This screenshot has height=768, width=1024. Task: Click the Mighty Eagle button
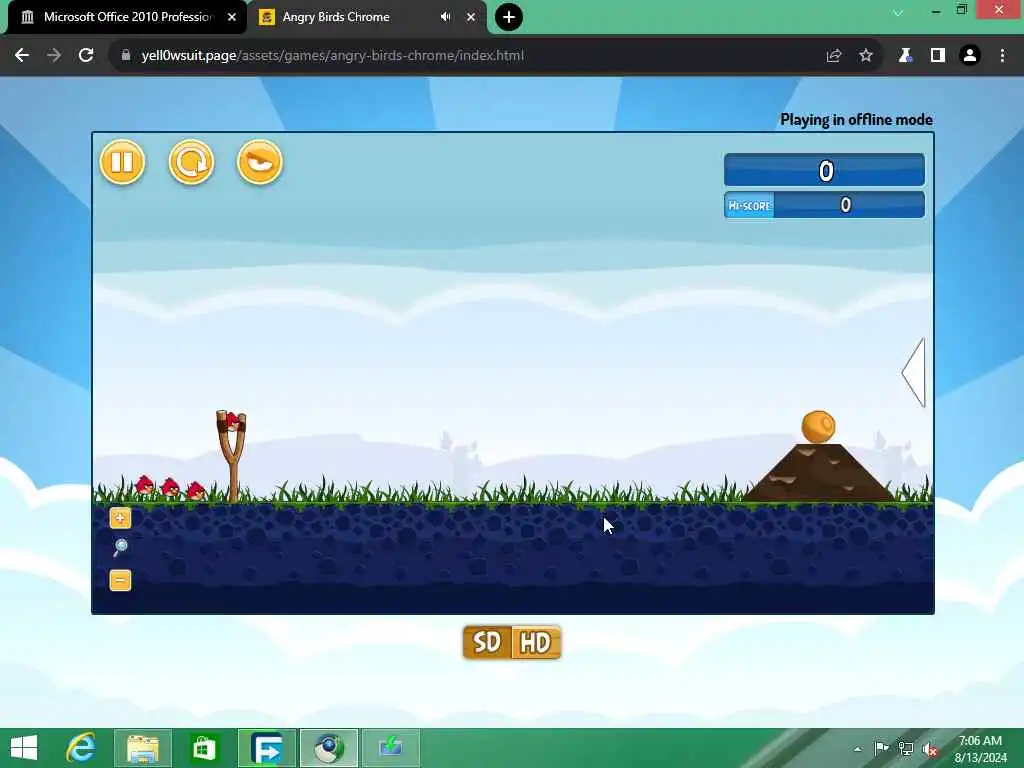(260, 162)
